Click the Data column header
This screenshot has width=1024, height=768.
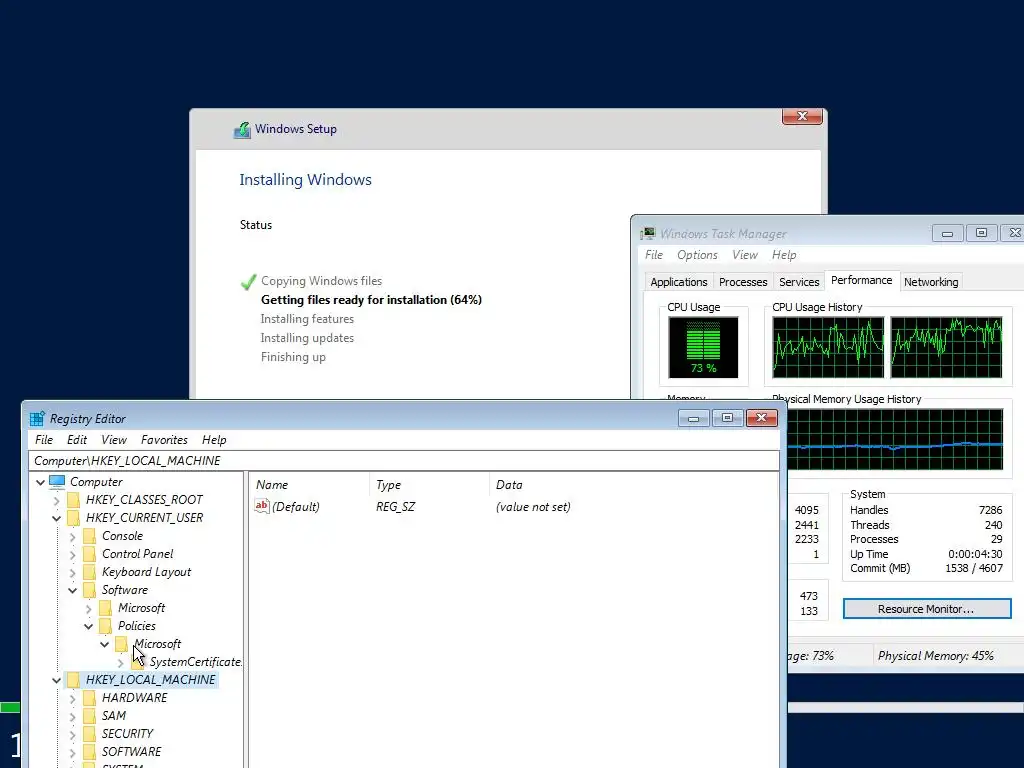pyautogui.click(x=633, y=485)
